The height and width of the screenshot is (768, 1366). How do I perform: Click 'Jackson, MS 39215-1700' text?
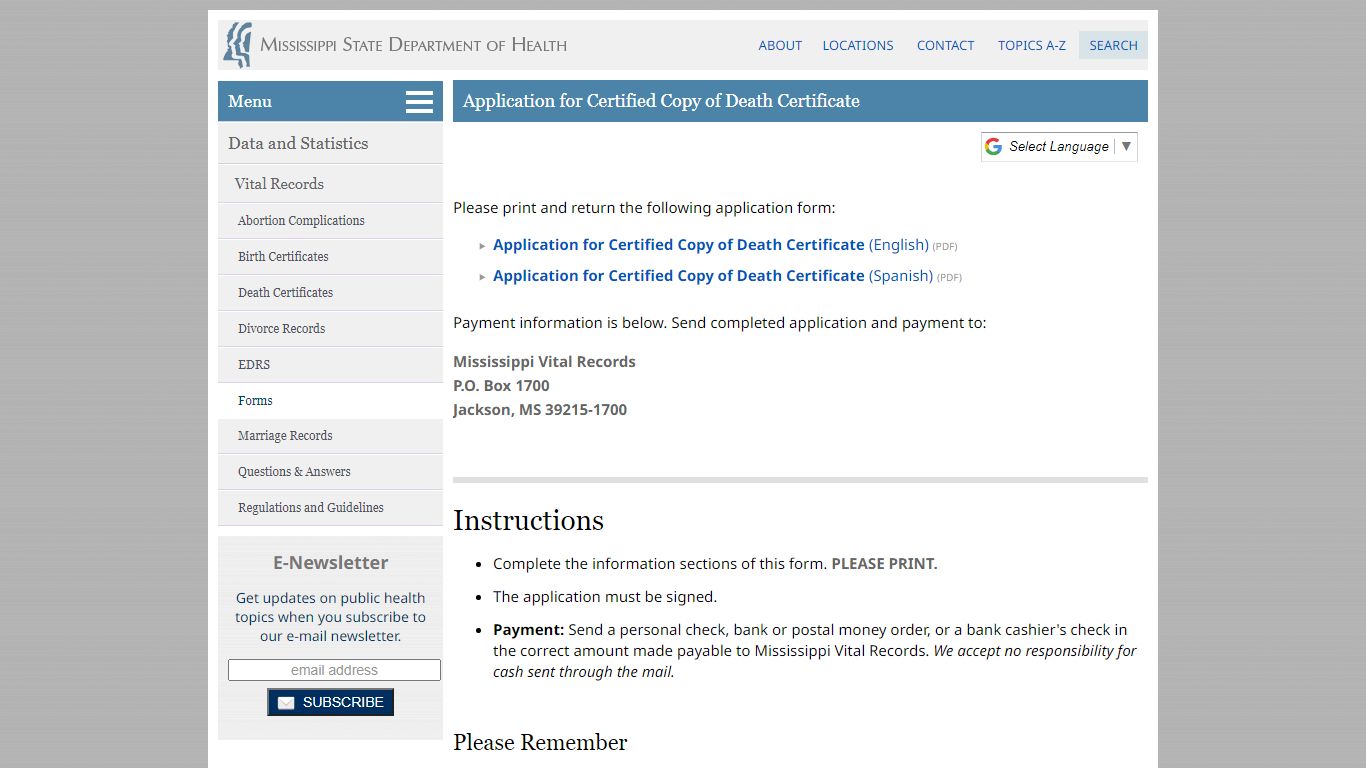click(x=540, y=410)
